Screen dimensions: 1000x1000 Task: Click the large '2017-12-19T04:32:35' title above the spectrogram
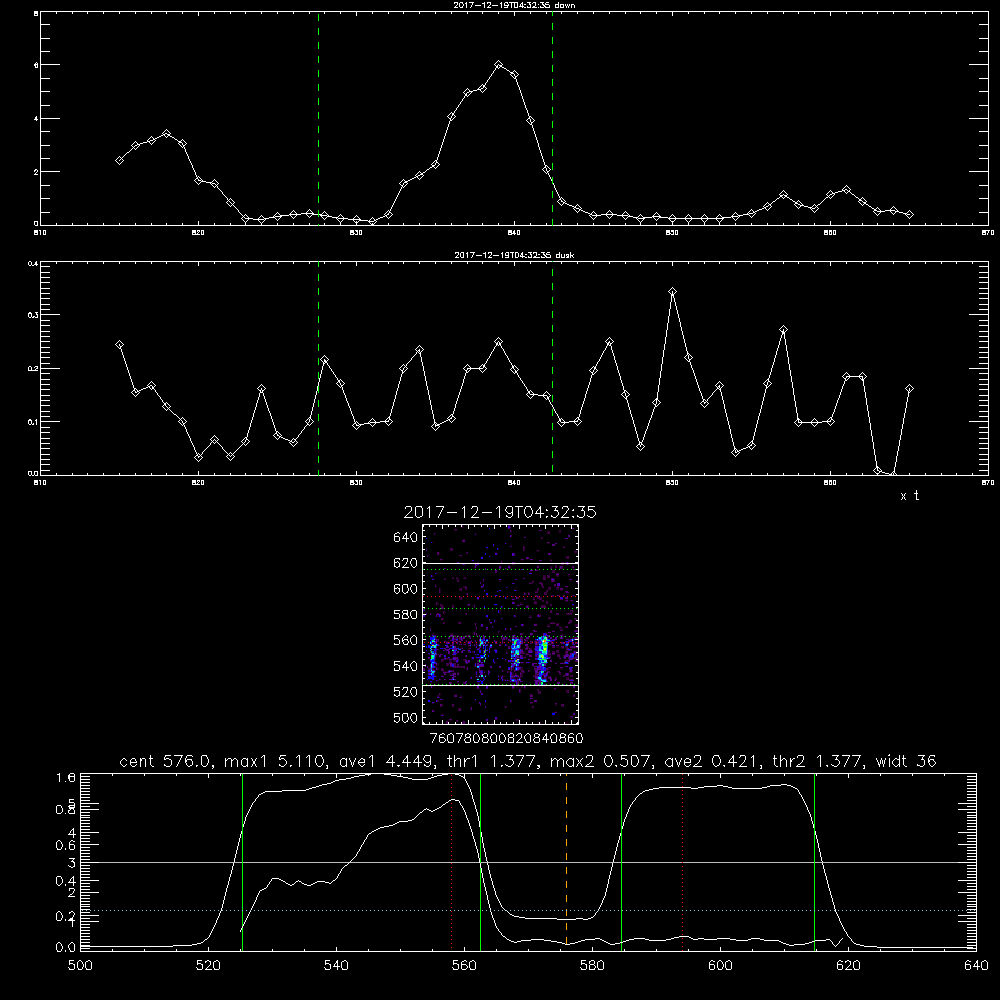(x=500, y=513)
